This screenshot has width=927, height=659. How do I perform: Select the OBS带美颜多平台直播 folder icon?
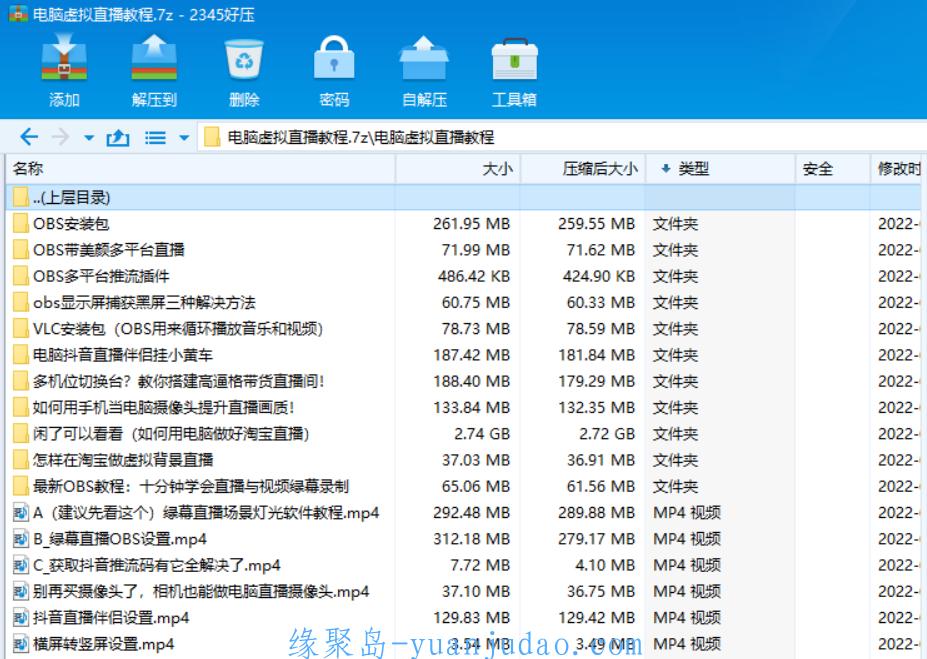21,249
